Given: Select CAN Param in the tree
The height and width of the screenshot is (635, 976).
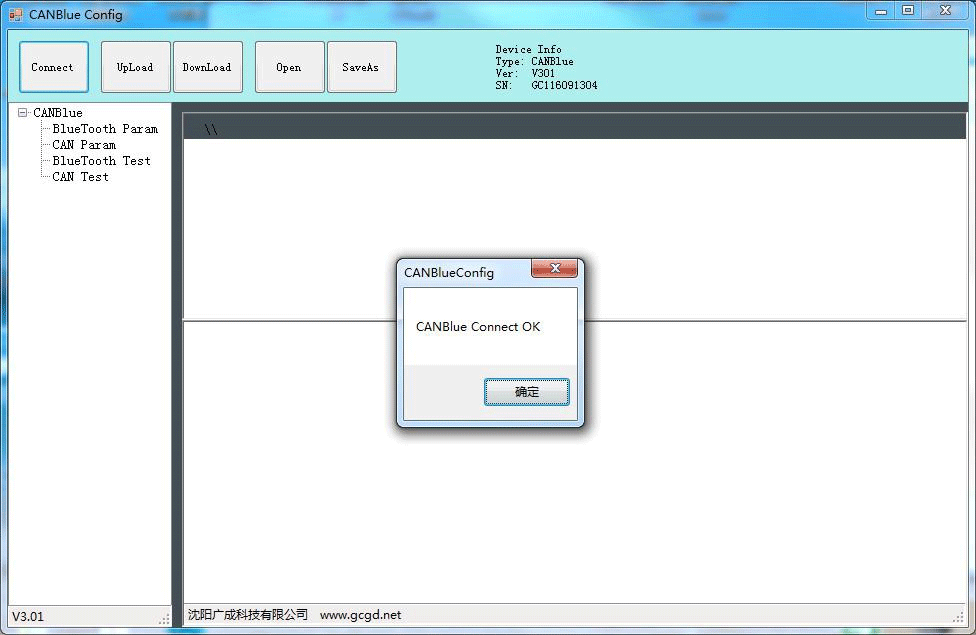Looking at the screenshot, I should tap(84, 145).
